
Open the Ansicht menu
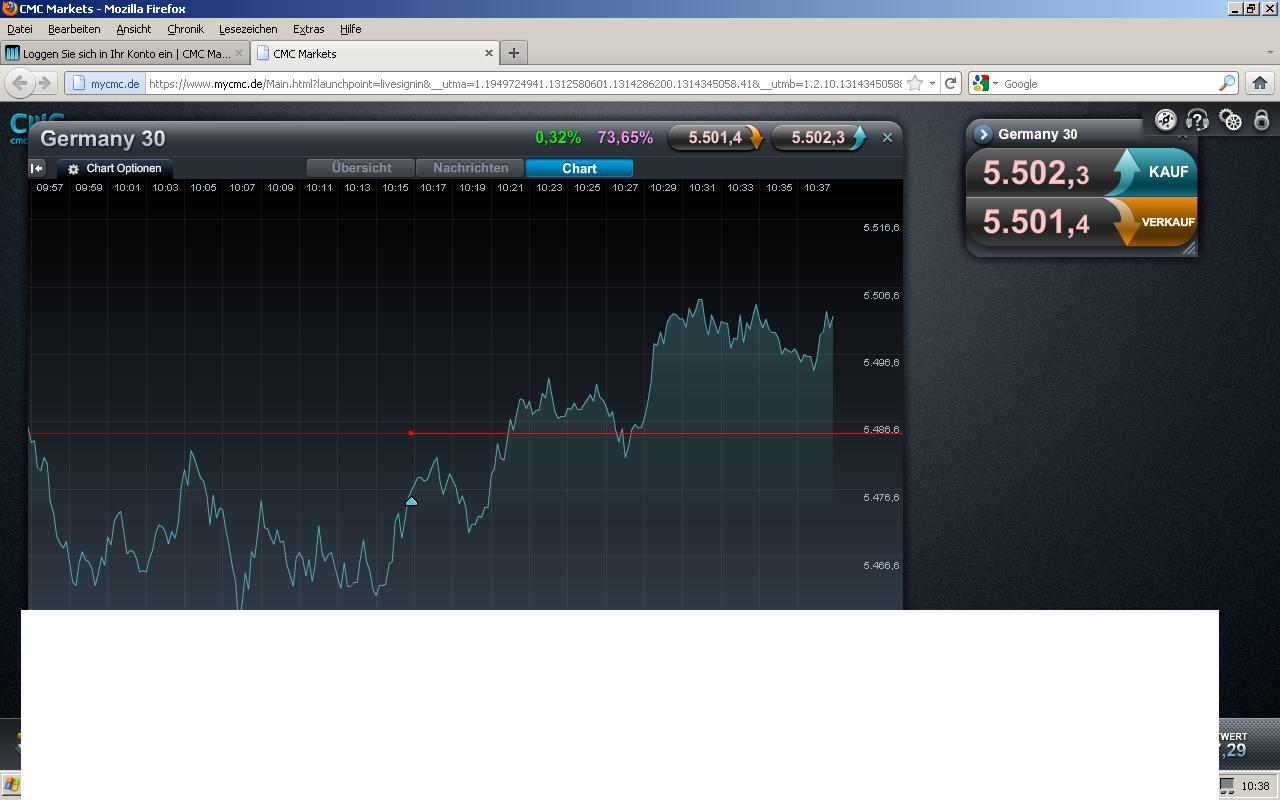[133, 29]
